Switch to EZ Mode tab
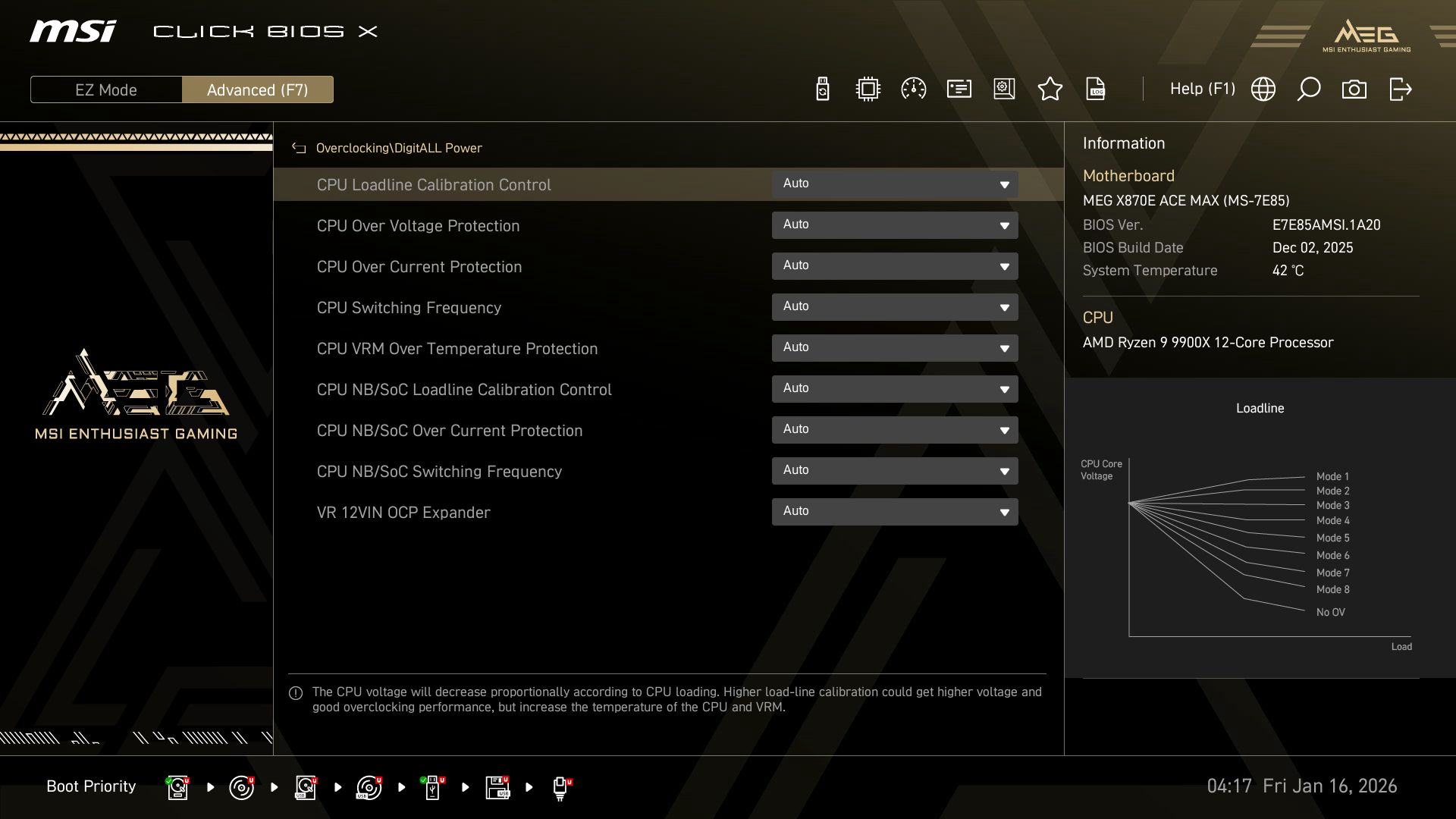This screenshot has height=819, width=1456. coord(106,89)
